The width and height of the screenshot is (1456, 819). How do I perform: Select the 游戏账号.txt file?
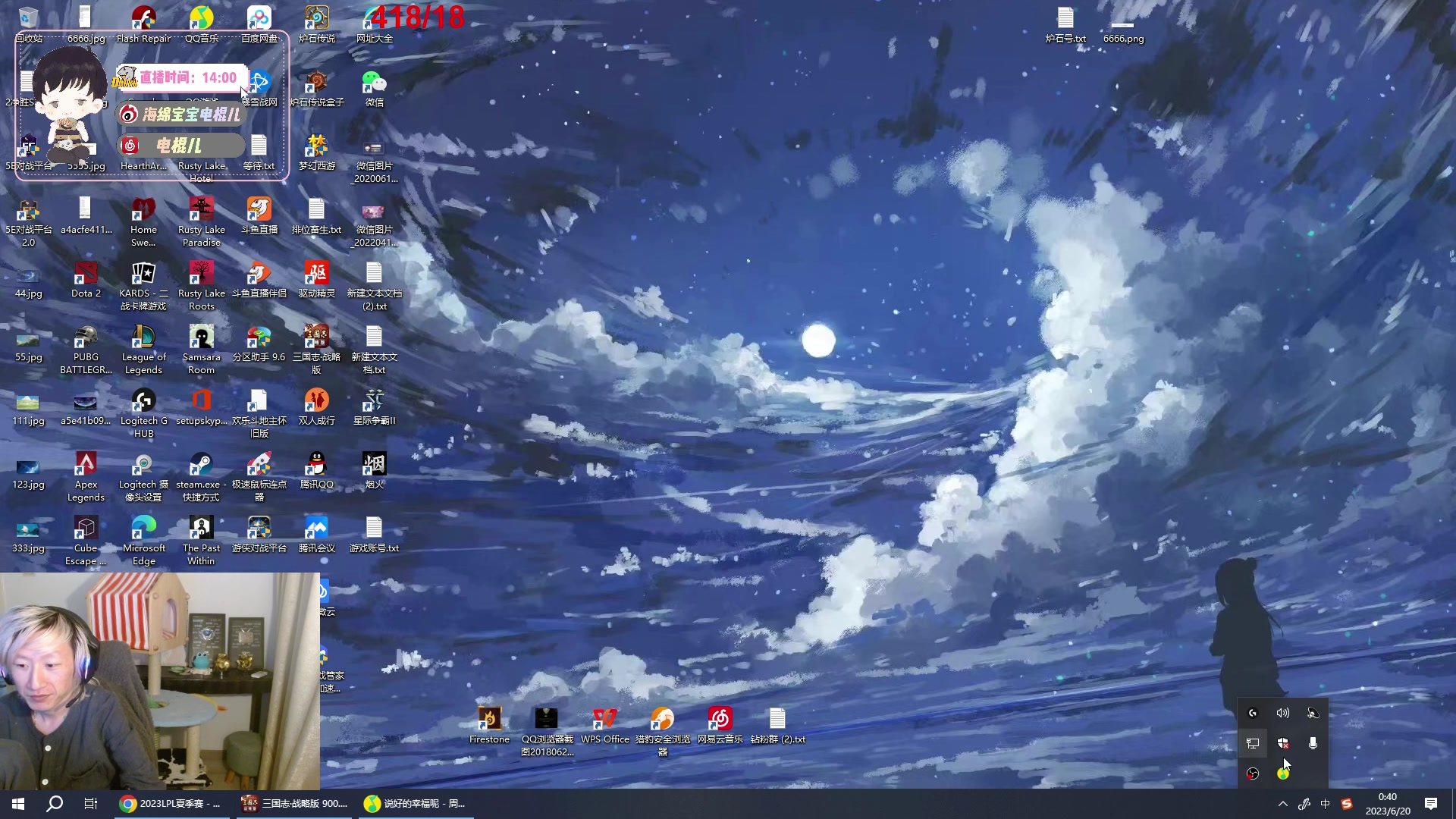pyautogui.click(x=375, y=534)
